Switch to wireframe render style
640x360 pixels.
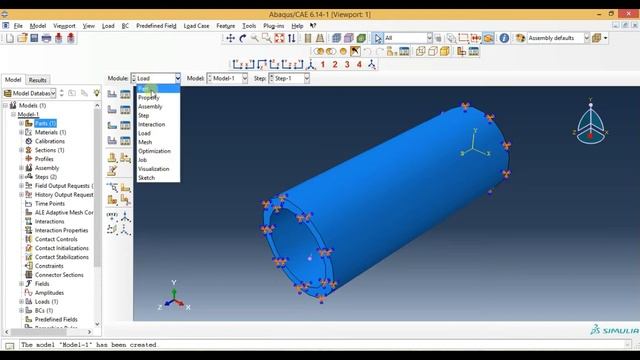tap(336, 38)
